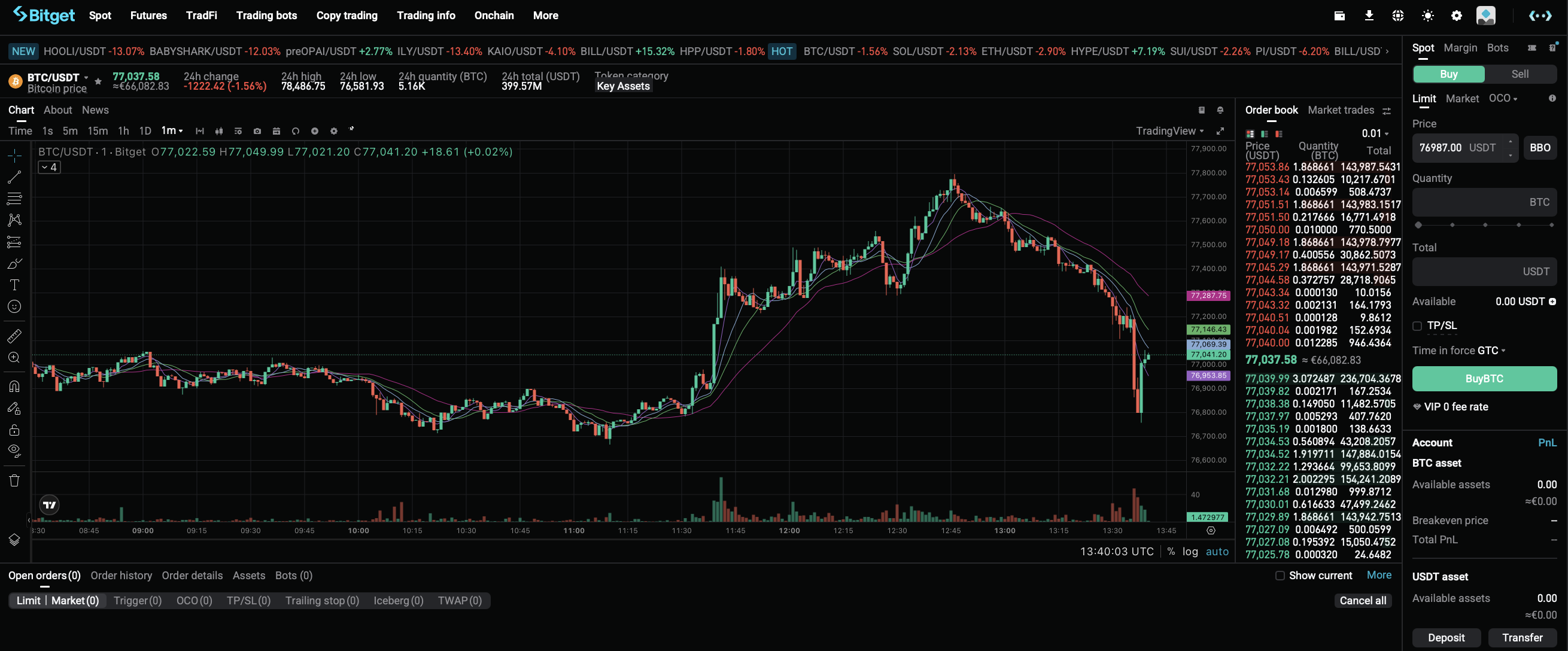Add BTC/USDT to favorites with the star icon
The image size is (1568, 651).
pos(98,81)
